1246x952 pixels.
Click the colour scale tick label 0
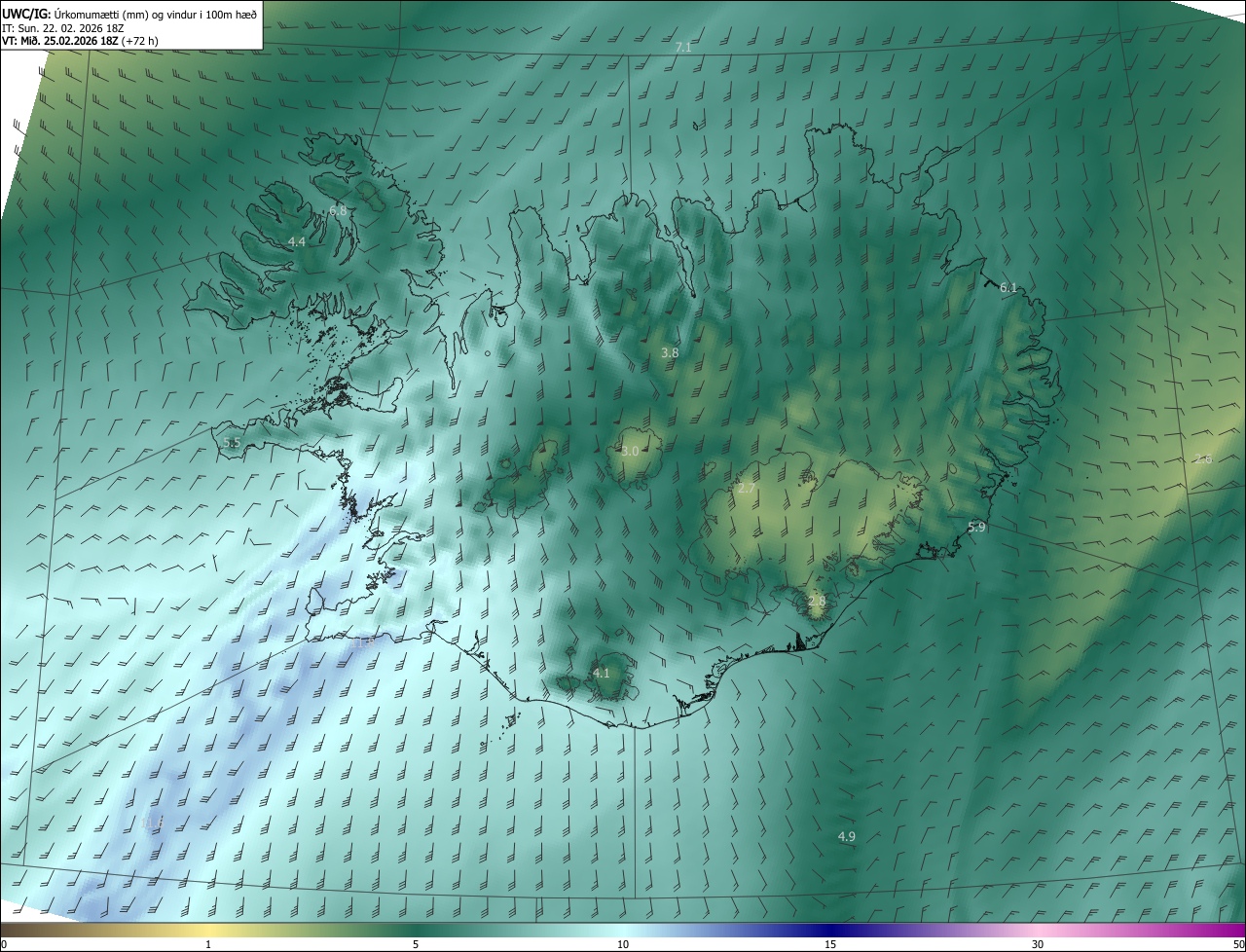4,944
